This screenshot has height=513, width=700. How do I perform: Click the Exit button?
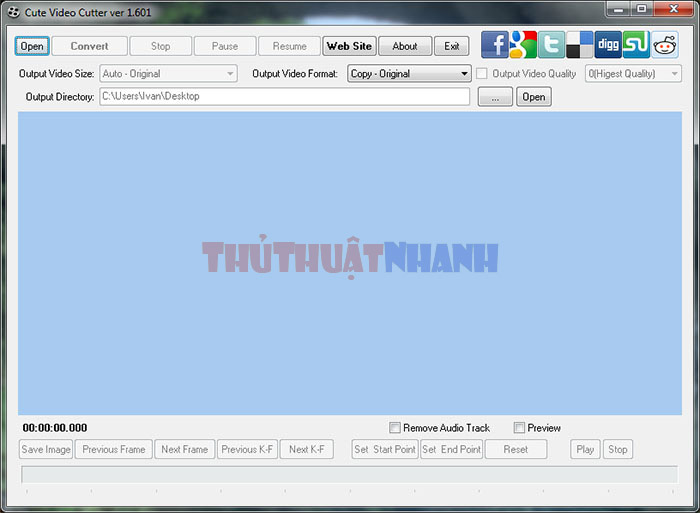[x=451, y=46]
